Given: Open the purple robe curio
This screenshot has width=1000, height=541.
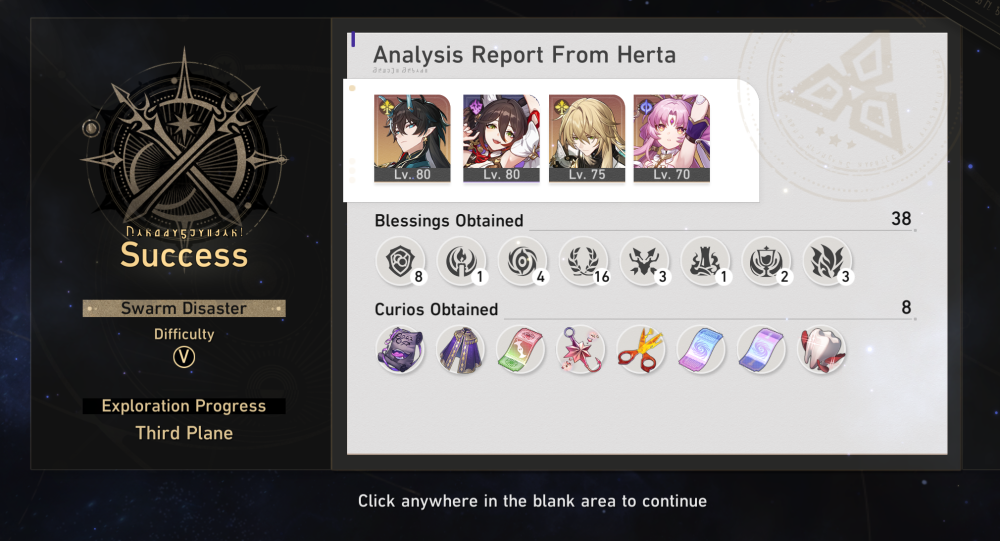Looking at the screenshot, I should (460, 350).
